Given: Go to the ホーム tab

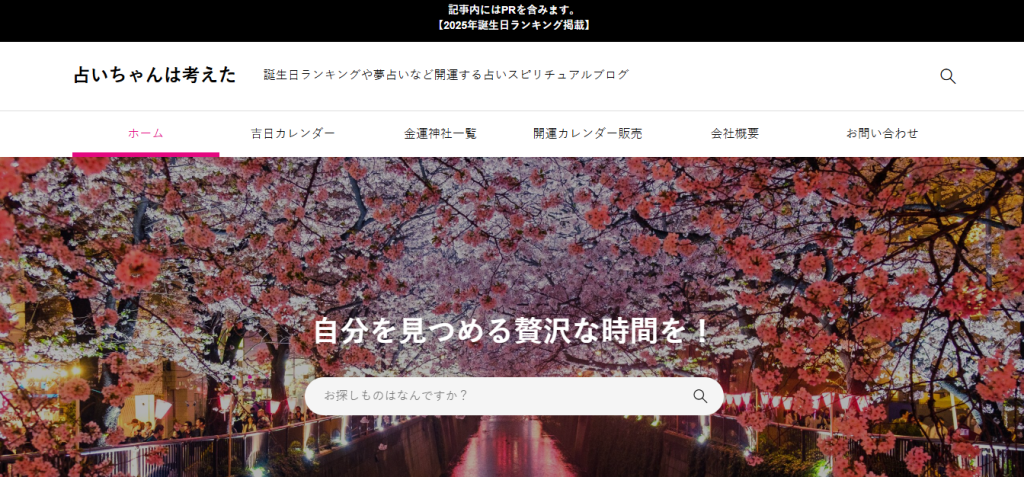Looking at the screenshot, I should (x=145, y=133).
